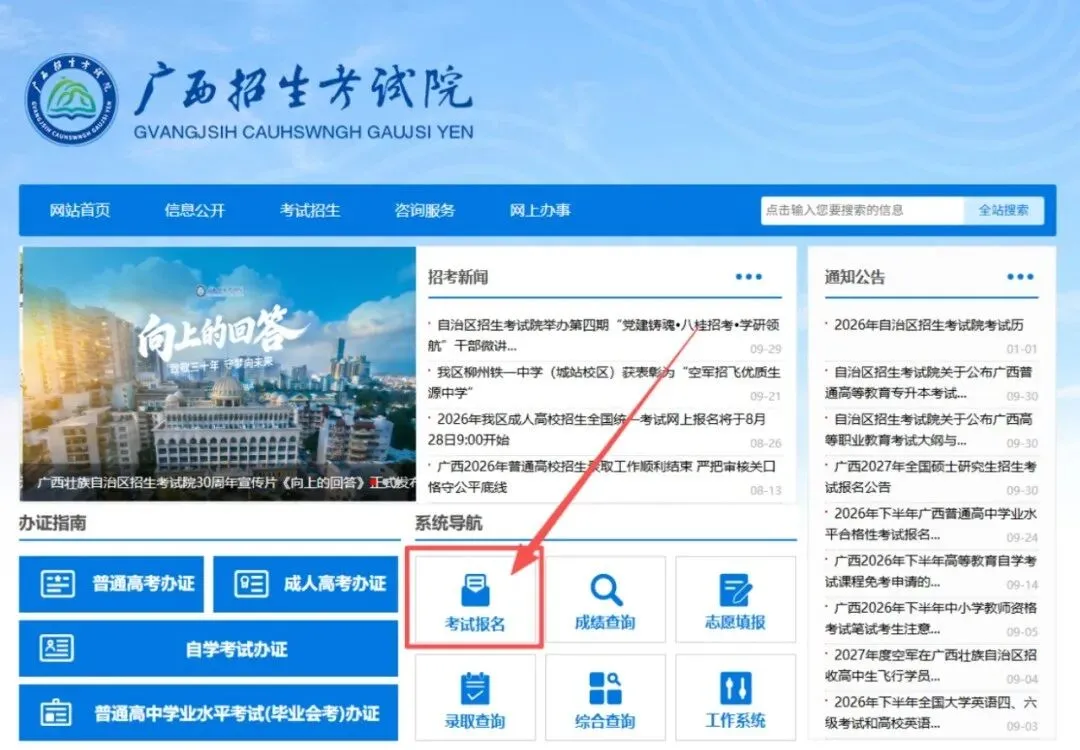Viewport: 1080px width, 750px height.
Task: Open notice about 广西高等职业教育考试大纲
Action: pos(928,429)
